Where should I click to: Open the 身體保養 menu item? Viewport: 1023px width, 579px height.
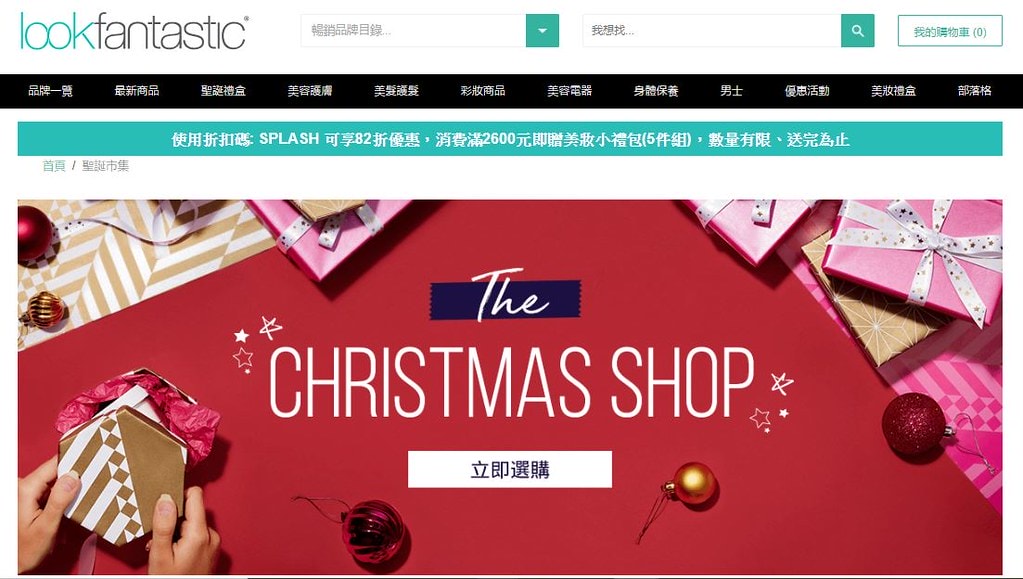pos(656,91)
